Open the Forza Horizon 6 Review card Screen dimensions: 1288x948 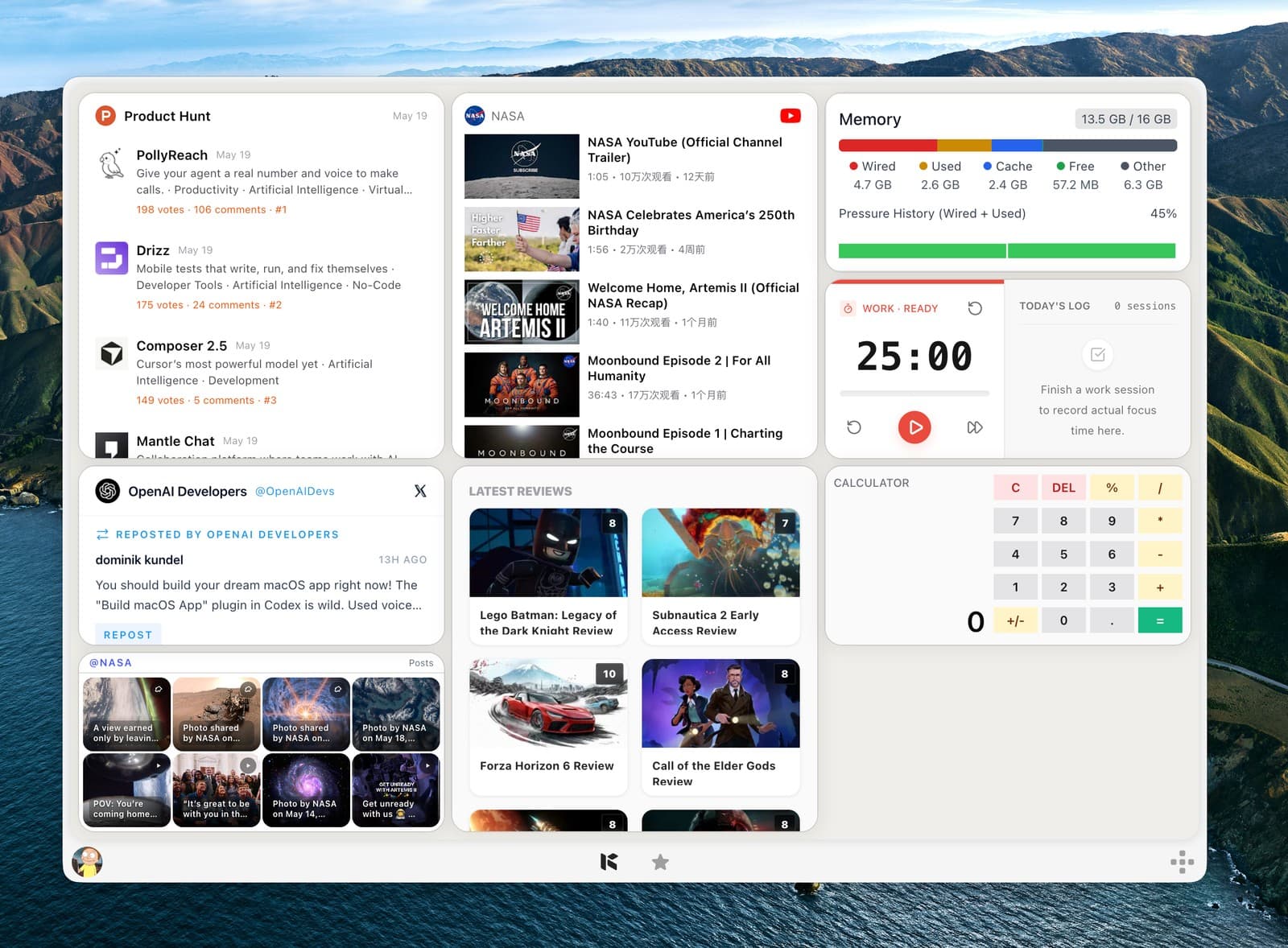[548, 727]
